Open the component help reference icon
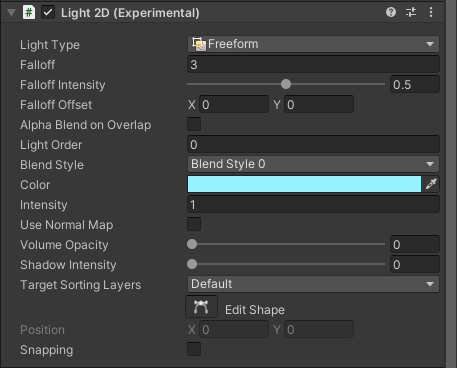The width and height of the screenshot is (457, 368). pos(391,12)
